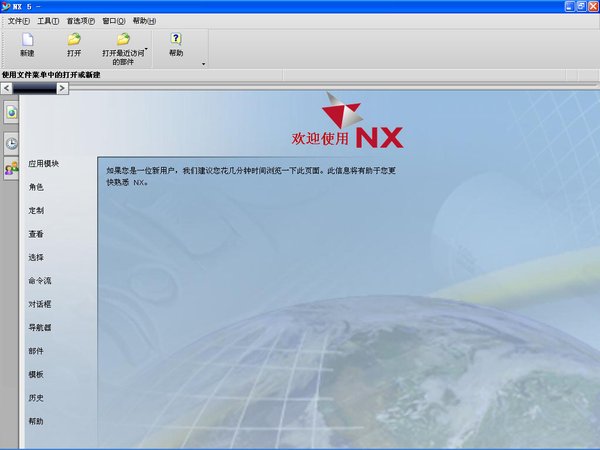The image size is (600, 450).
Task: Select 命令流 in the welcome list
Action: click(x=40, y=280)
